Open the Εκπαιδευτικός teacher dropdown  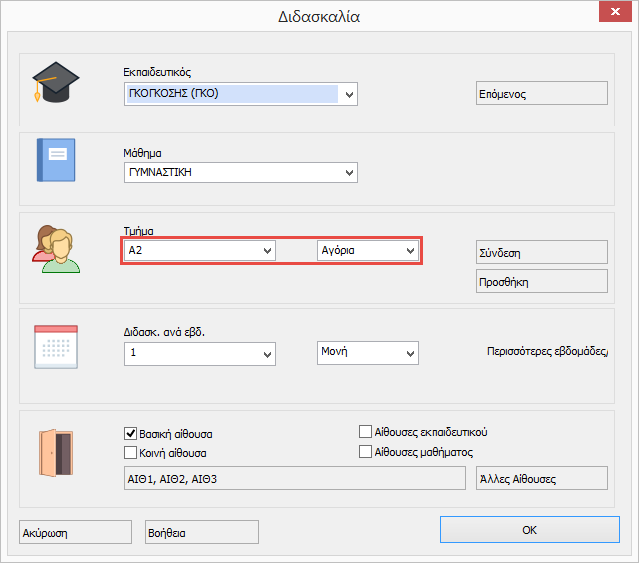[x=349, y=95]
